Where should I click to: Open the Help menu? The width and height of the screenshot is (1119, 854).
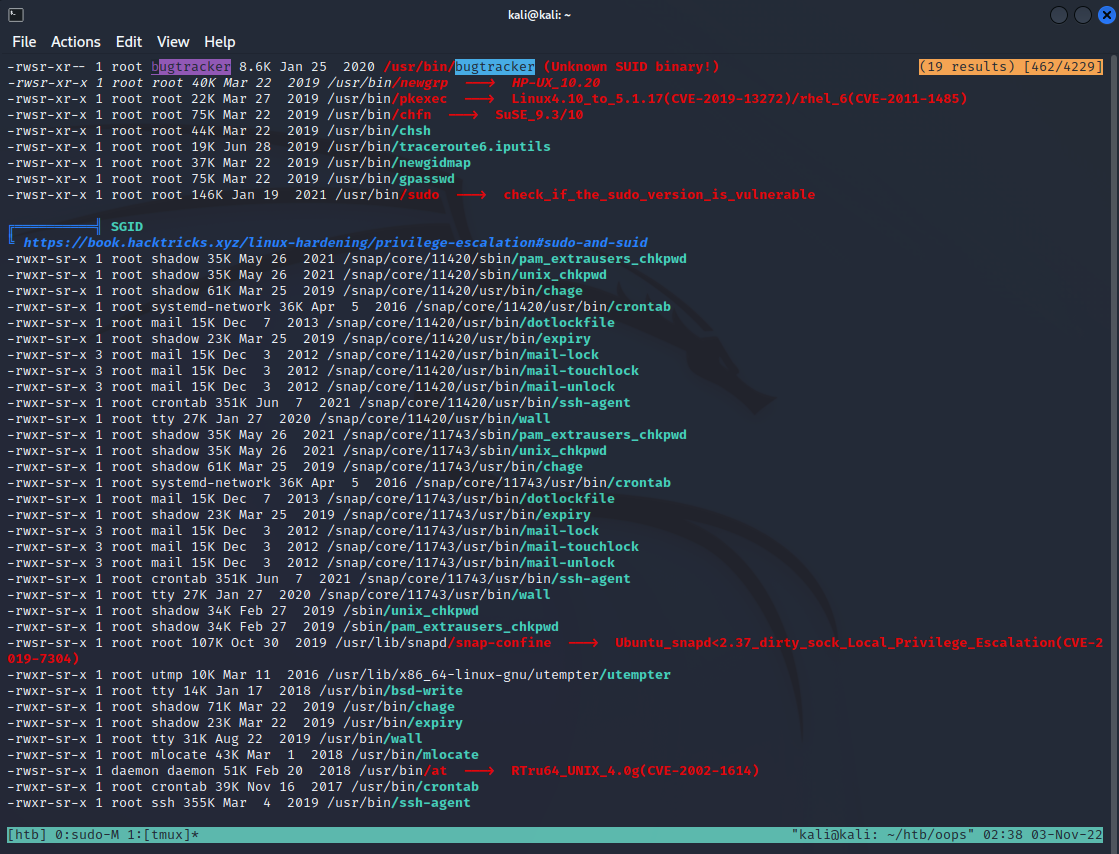click(x=220, y=42)
